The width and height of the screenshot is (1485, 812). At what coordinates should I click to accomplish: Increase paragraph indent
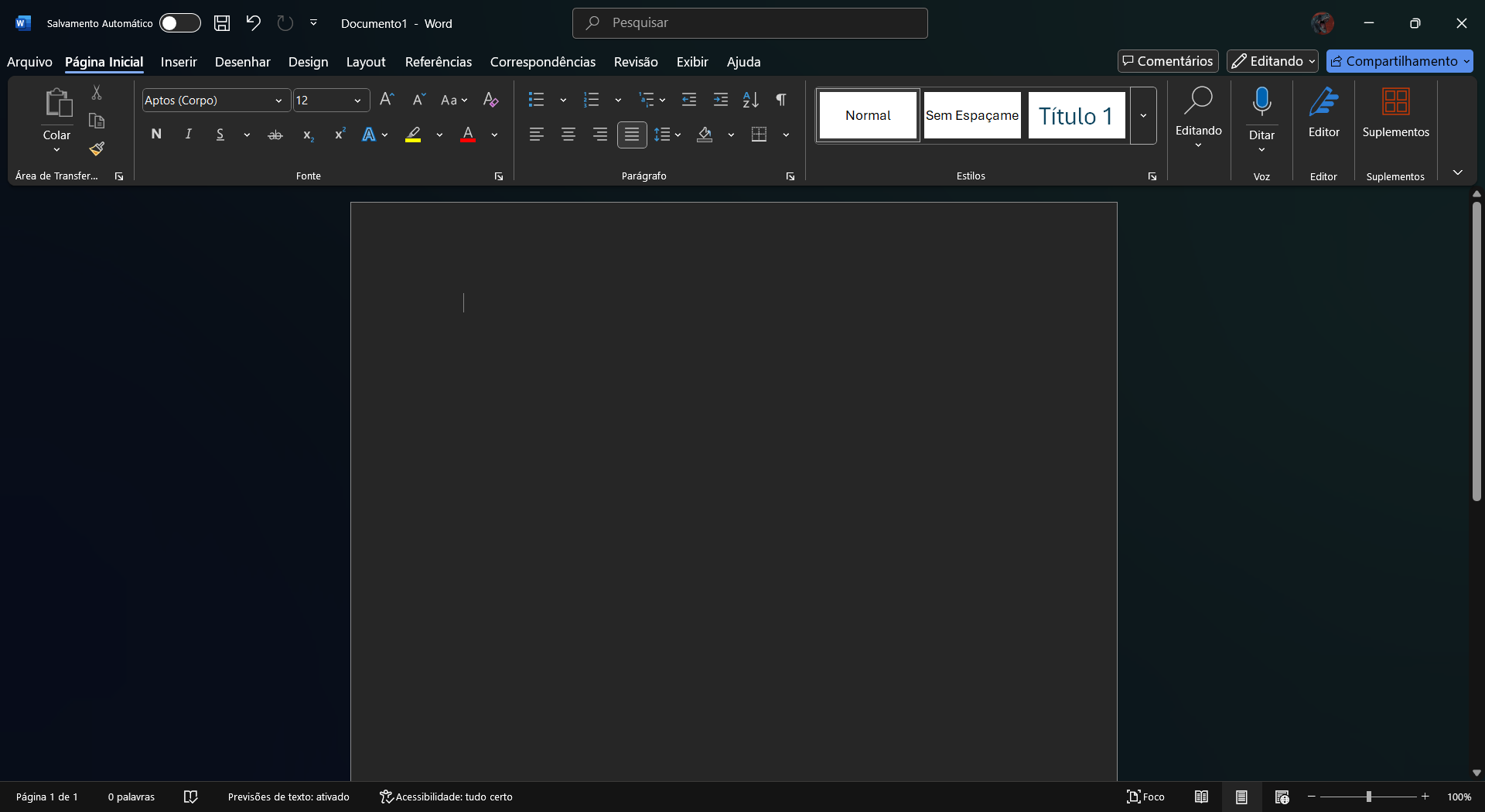721,100
